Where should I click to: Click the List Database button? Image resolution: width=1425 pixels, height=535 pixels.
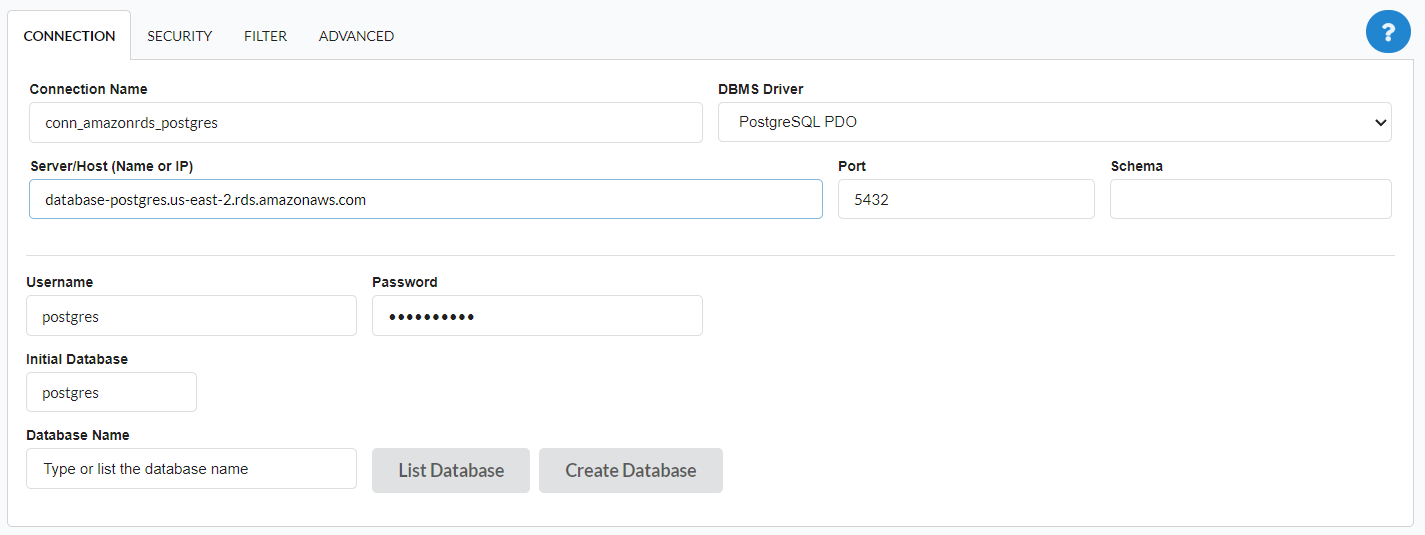[451, 470]
